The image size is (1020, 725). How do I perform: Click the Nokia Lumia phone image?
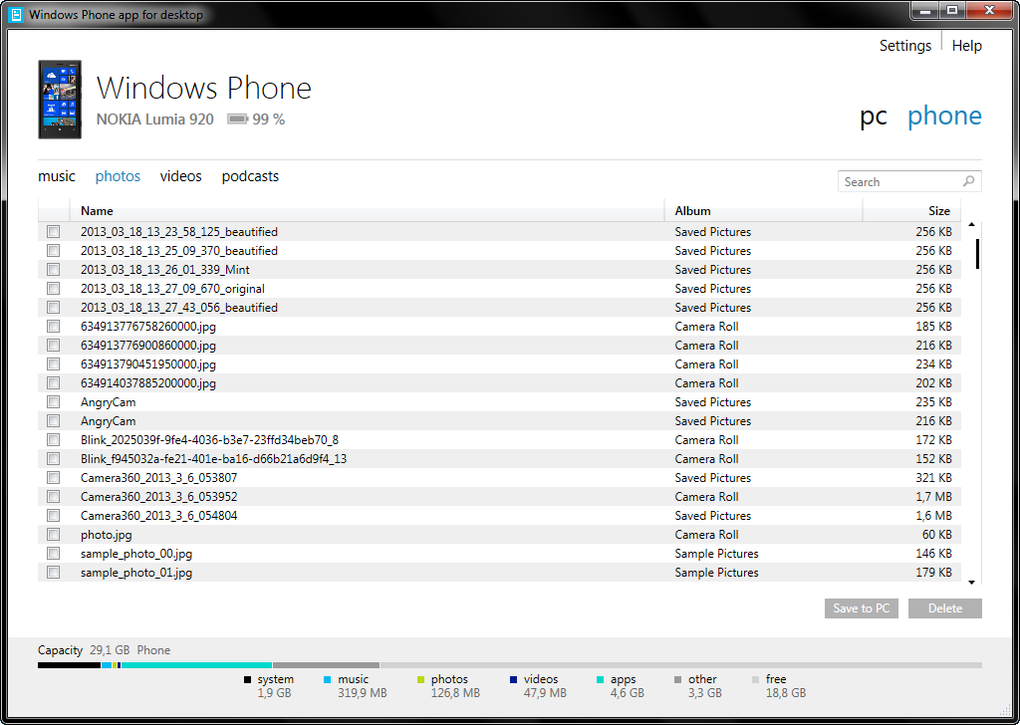point(60,99)
